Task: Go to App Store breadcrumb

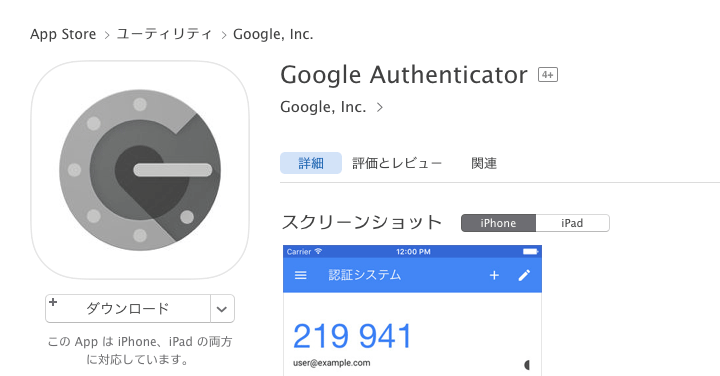Action: tap(63, 34)
